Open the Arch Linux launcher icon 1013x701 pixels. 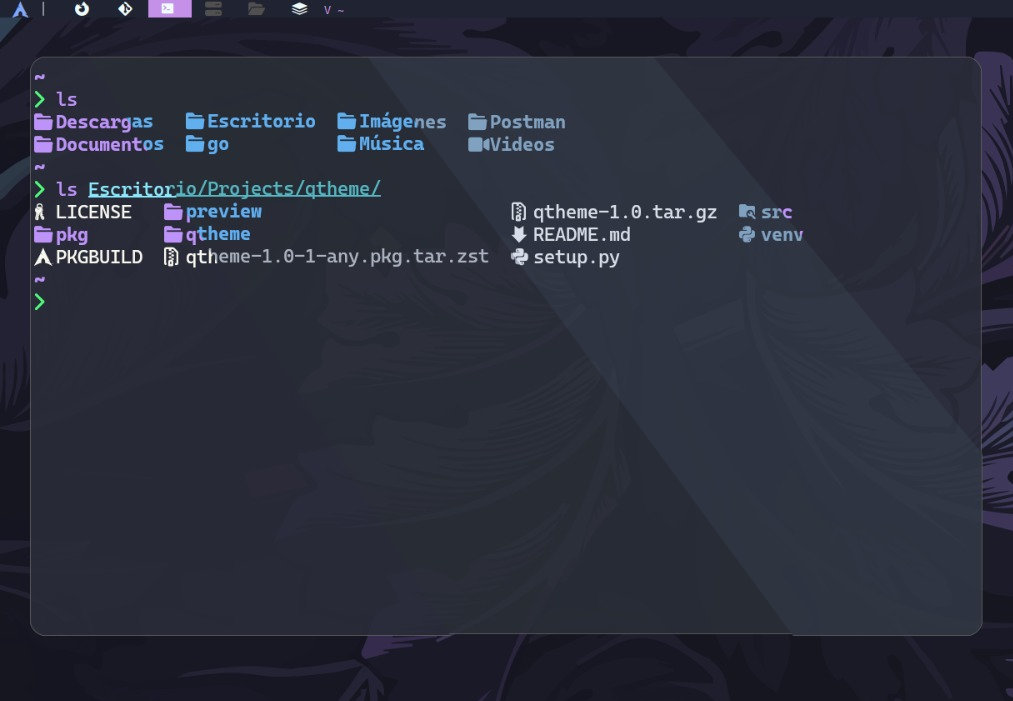20,9
